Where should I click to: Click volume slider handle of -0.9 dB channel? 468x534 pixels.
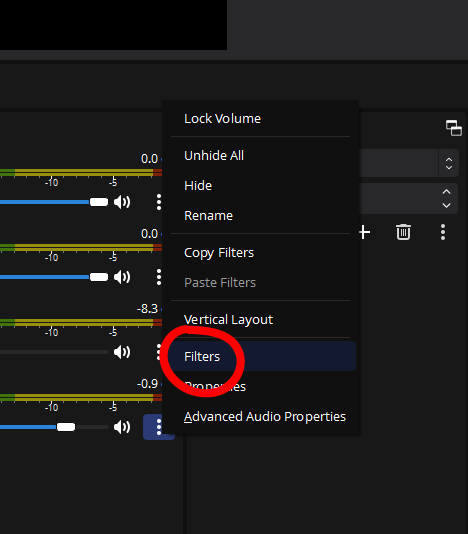click(66, 427)
